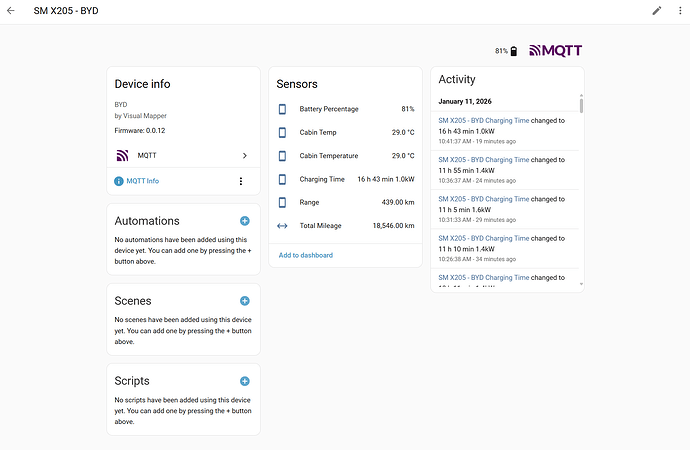Click the back arrow icon
Screen dimensions: 690x450
point(11,11)
